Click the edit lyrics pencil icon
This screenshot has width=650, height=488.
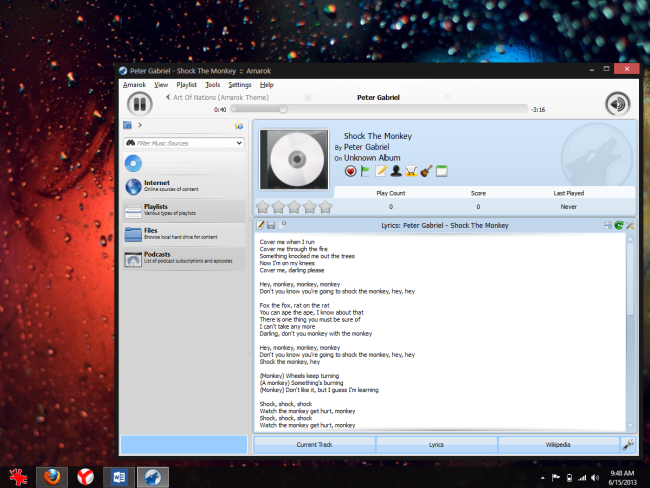pyautogui.click(x=260, y=225)
